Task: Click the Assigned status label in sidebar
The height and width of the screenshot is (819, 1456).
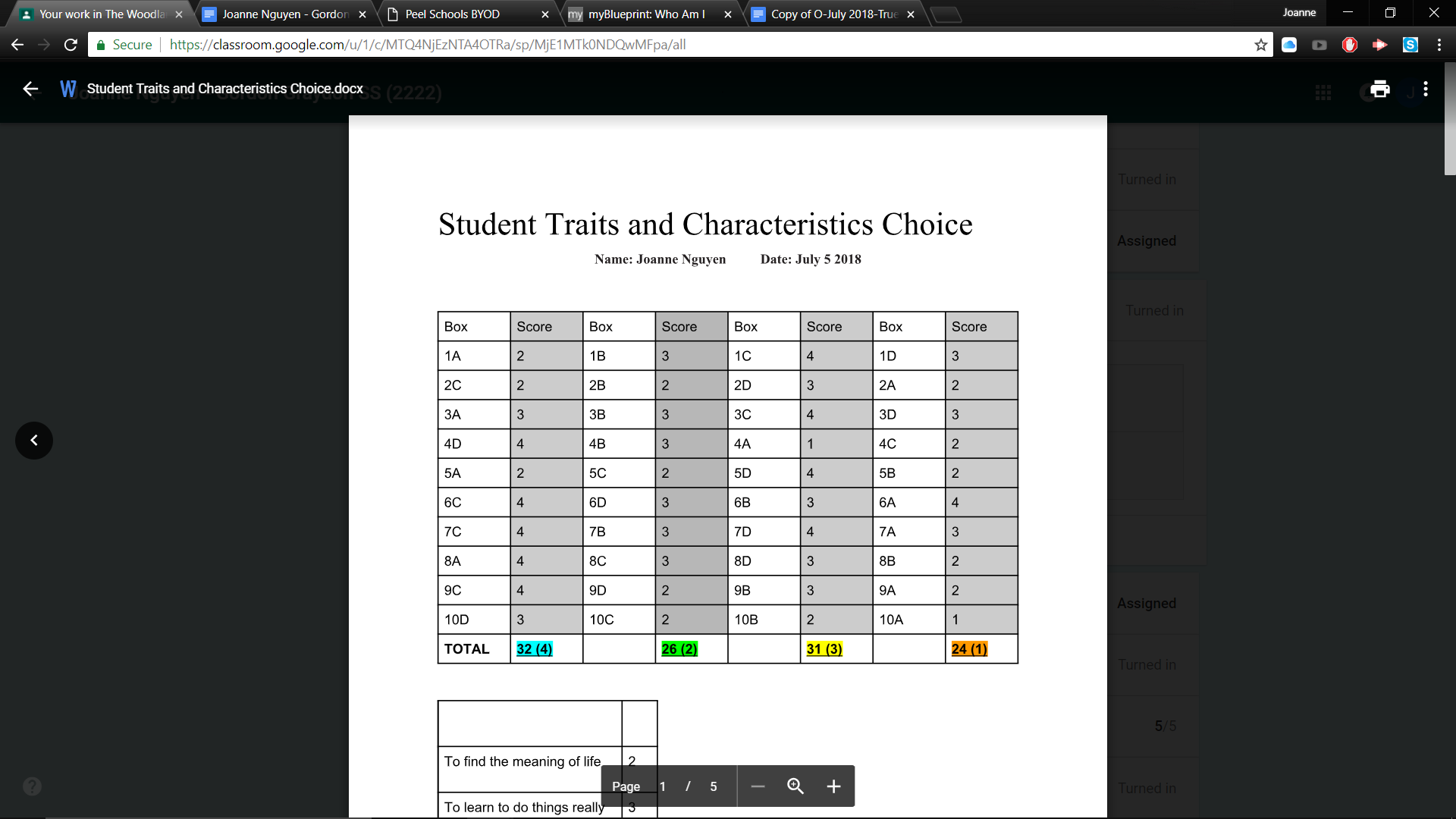Action: click(x=1146, y=240)
